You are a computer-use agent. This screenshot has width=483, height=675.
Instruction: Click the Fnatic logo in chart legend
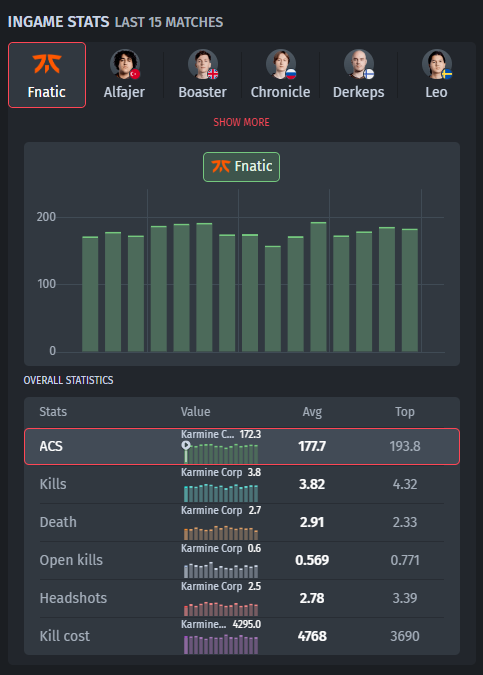point(221,166)
